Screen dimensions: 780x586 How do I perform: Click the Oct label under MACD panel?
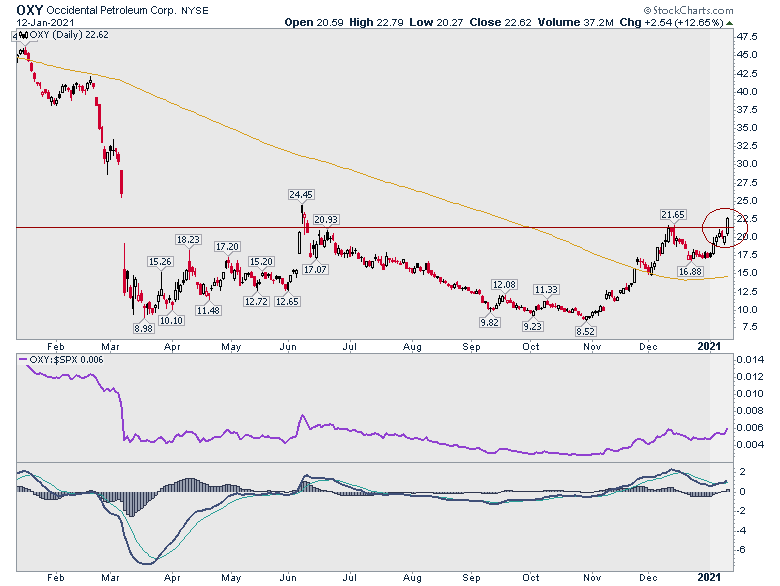point(531,578)
